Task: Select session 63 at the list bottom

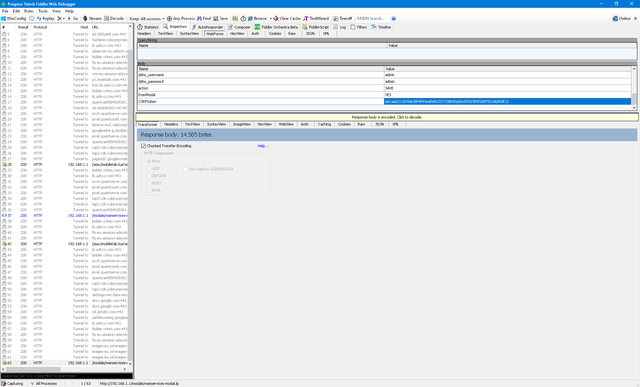Action: coord(65,363)
